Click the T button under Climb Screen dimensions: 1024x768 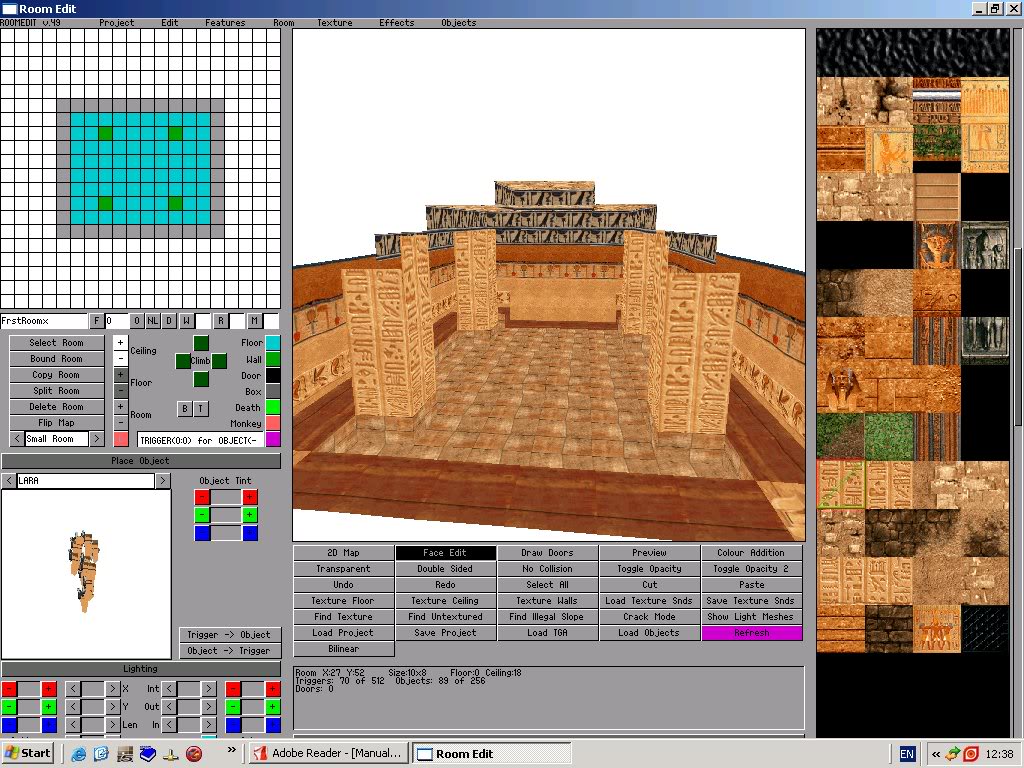coord(200,409)
